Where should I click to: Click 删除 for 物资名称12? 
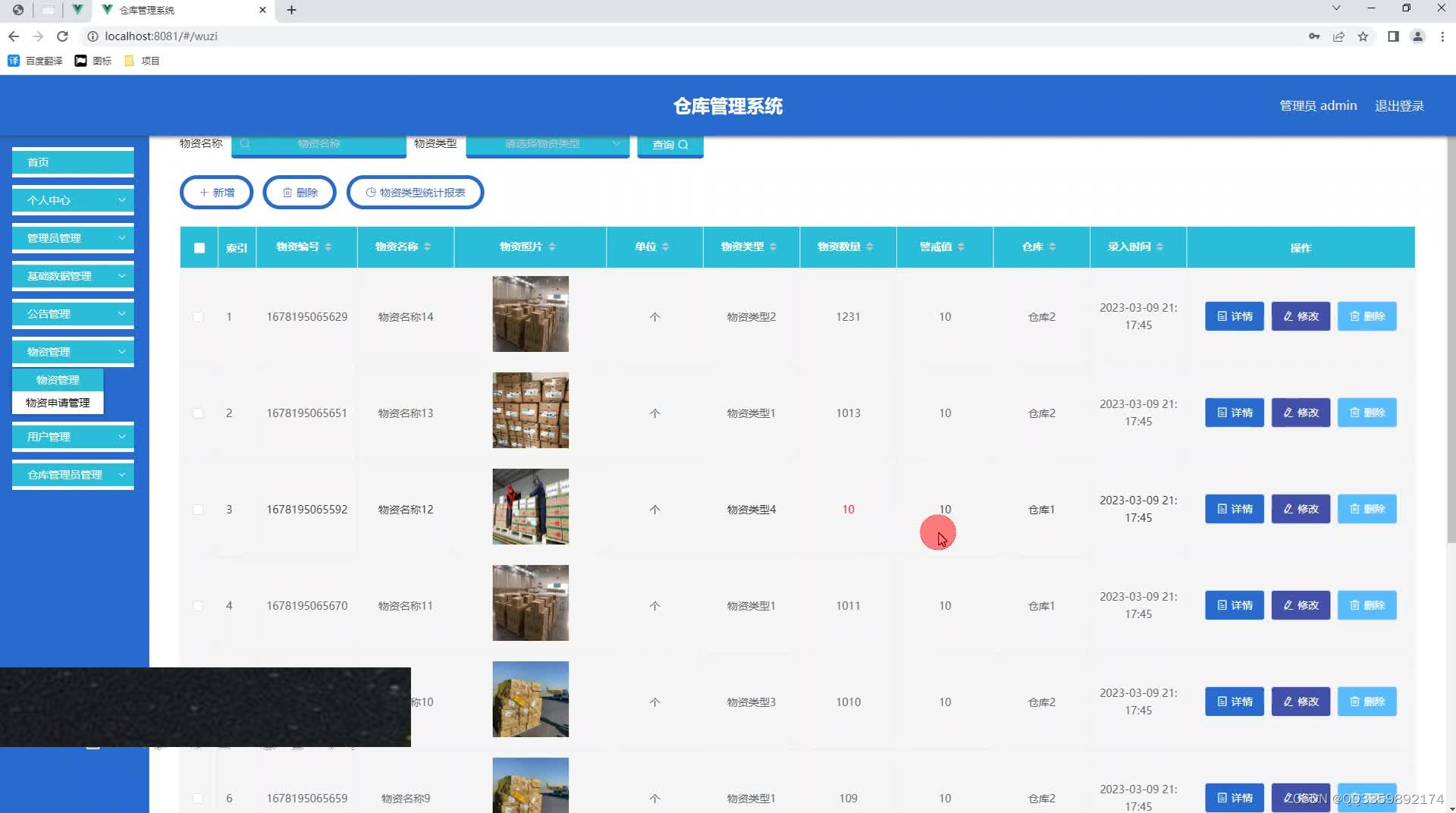pyautogui.click(x=1367, y=509)
